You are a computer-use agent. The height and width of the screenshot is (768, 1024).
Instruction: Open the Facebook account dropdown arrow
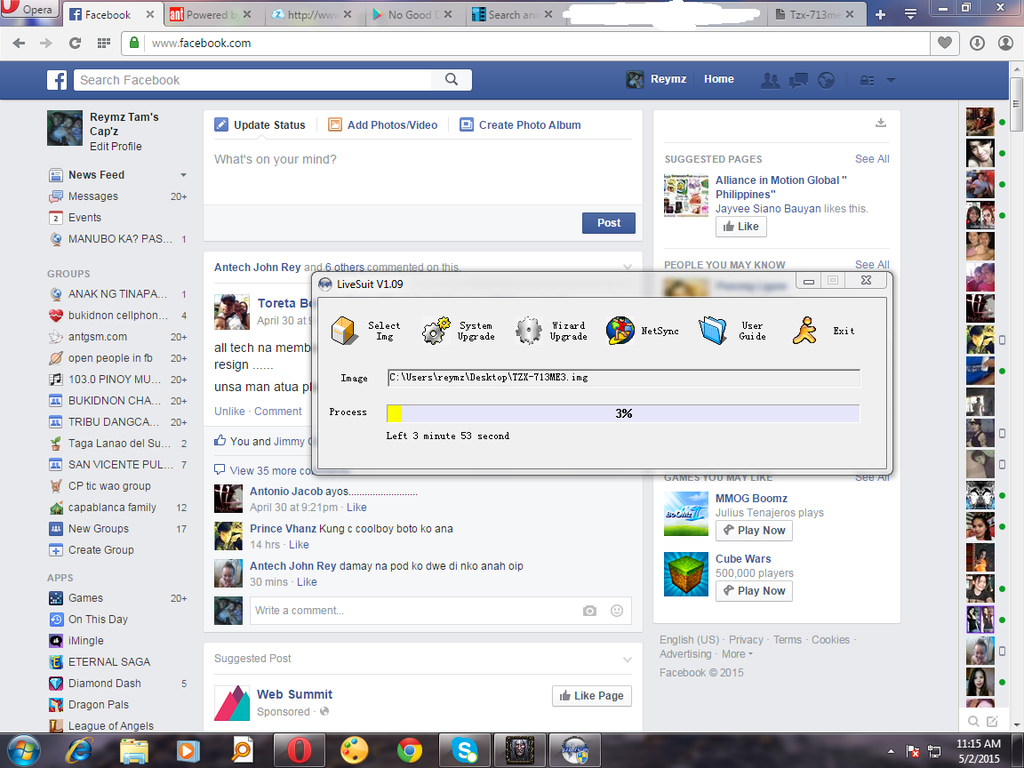pyautogui.click(x=891, y=80)
